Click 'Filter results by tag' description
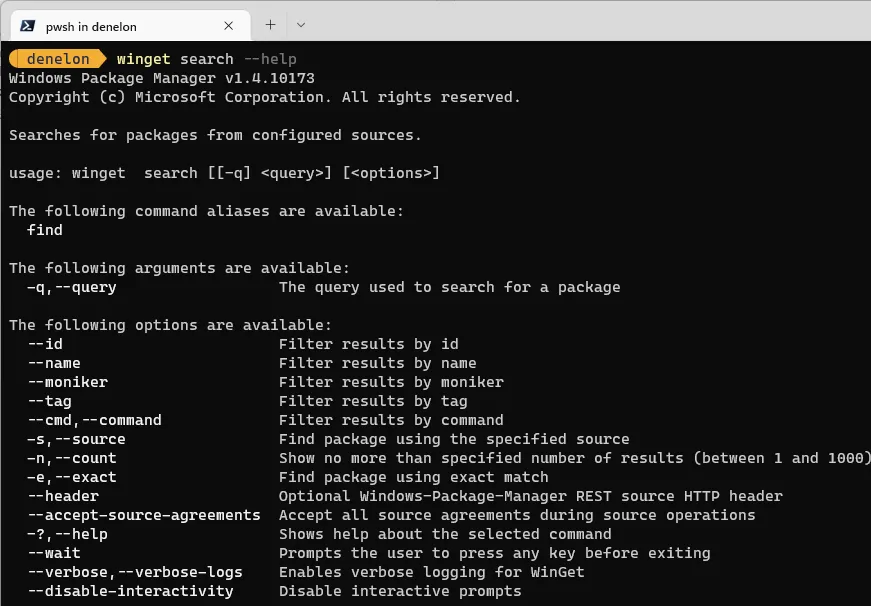This screenshot has height=606, width=871. coord(373,401)
